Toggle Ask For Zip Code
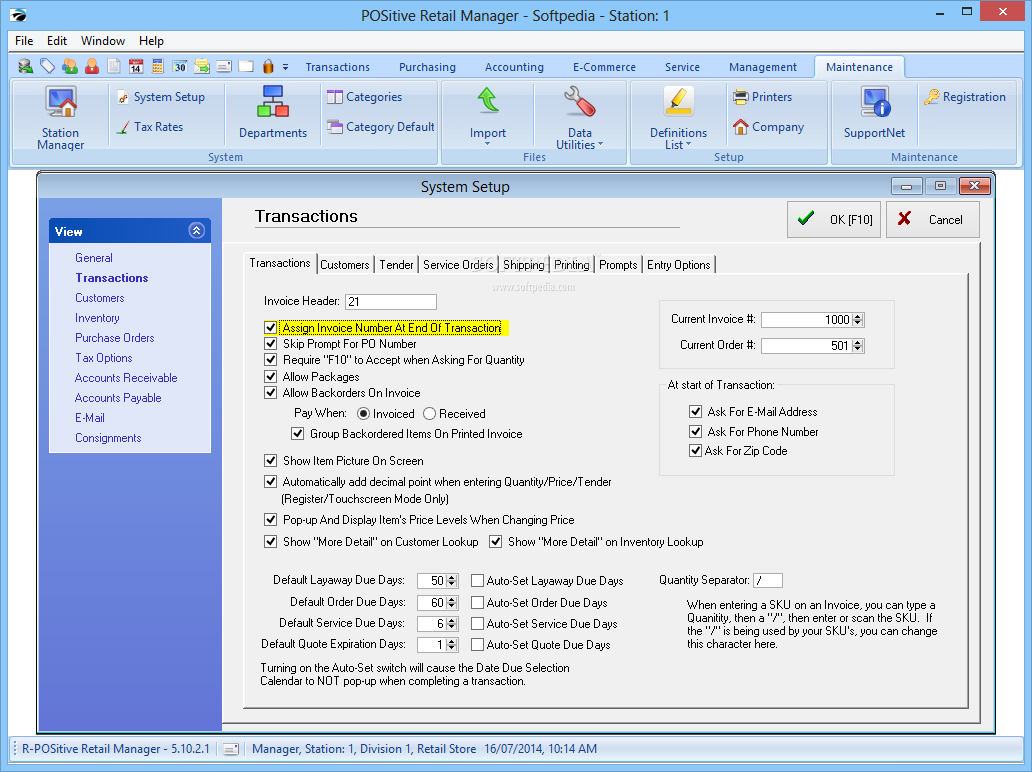 point(695,451)
